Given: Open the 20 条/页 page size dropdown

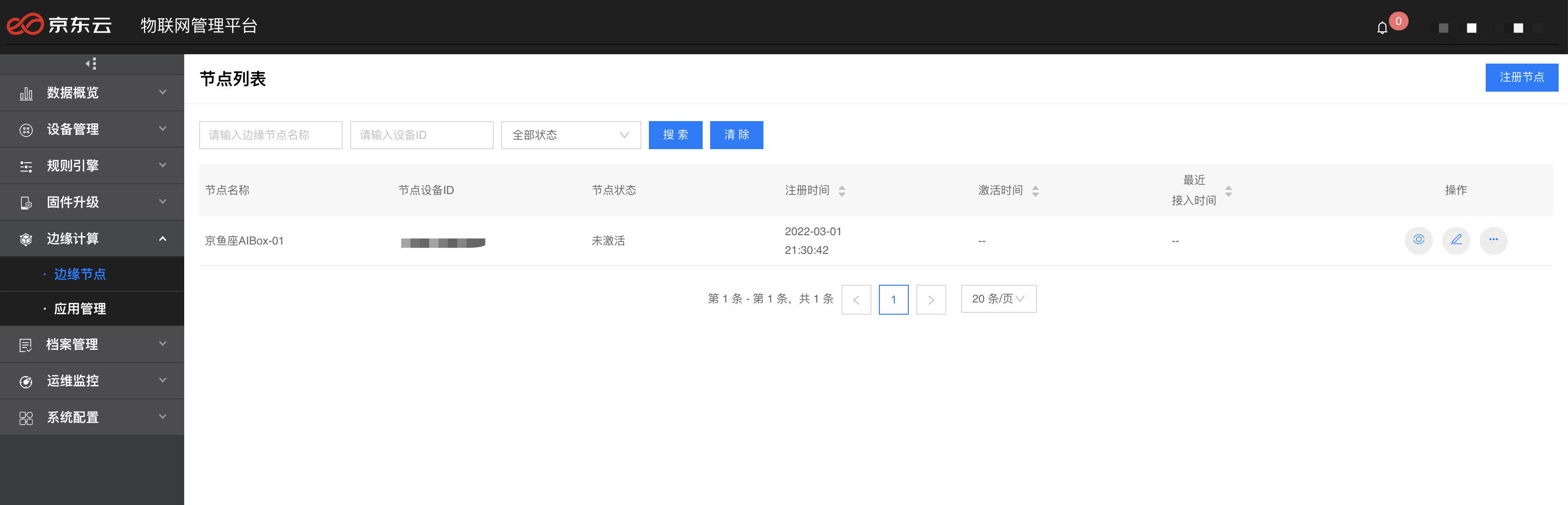Looking at the screenshot, I should tap(998, 298).
